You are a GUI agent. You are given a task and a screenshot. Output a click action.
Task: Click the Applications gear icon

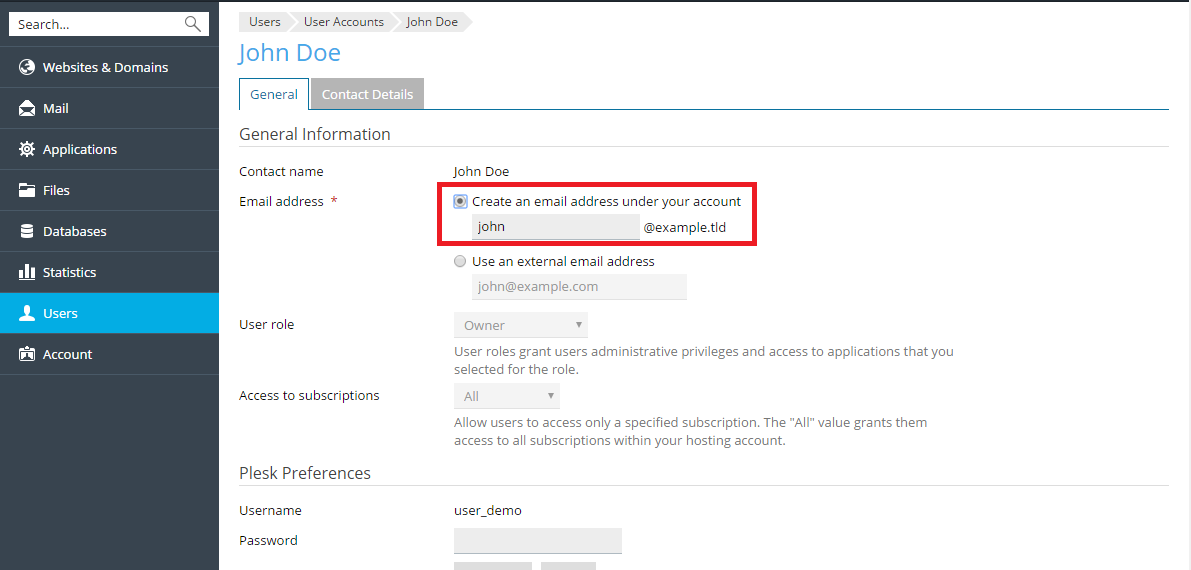tap(27, 149)
